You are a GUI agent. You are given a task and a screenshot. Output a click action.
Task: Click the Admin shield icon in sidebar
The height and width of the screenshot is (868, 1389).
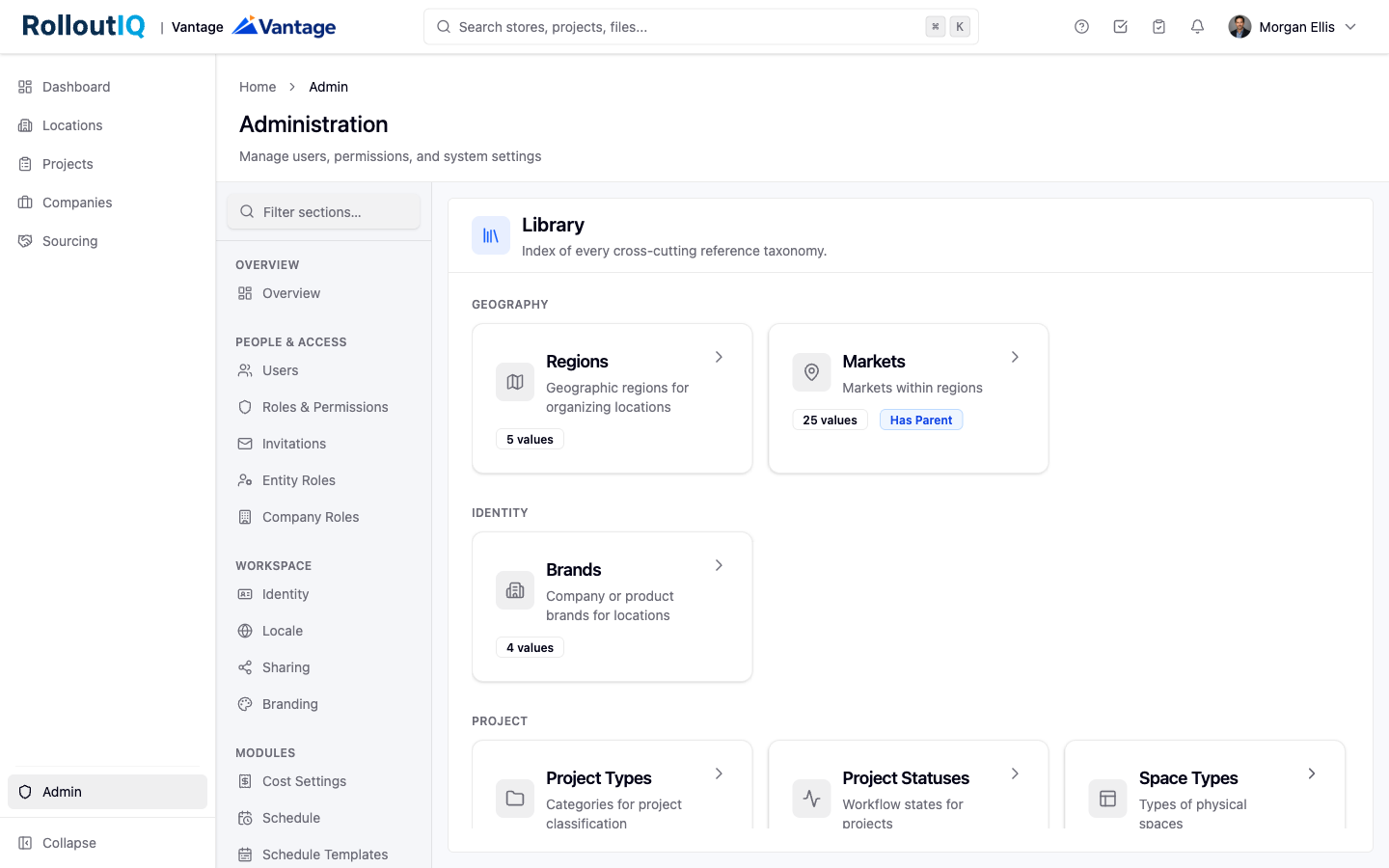[x=25, y=792]
